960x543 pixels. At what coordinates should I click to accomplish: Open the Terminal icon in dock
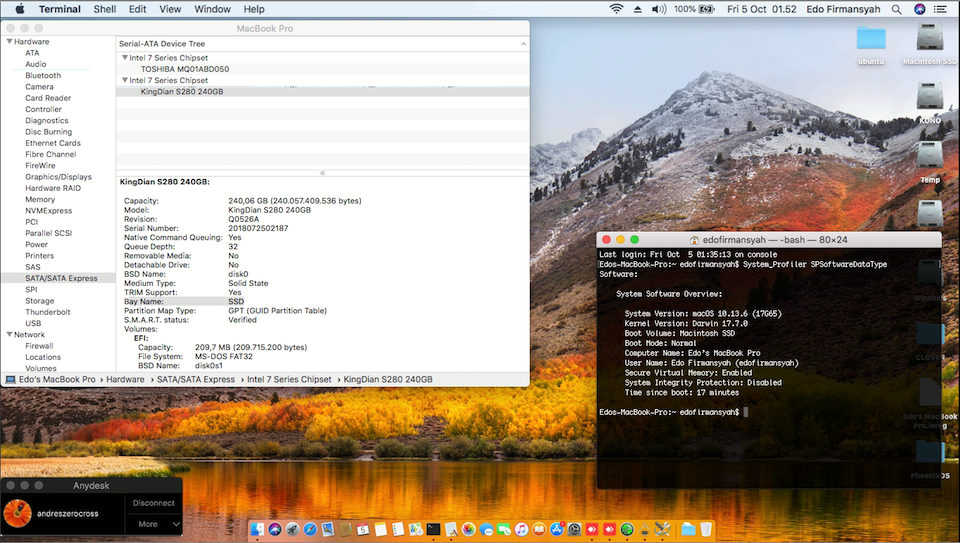click(433, 529)
